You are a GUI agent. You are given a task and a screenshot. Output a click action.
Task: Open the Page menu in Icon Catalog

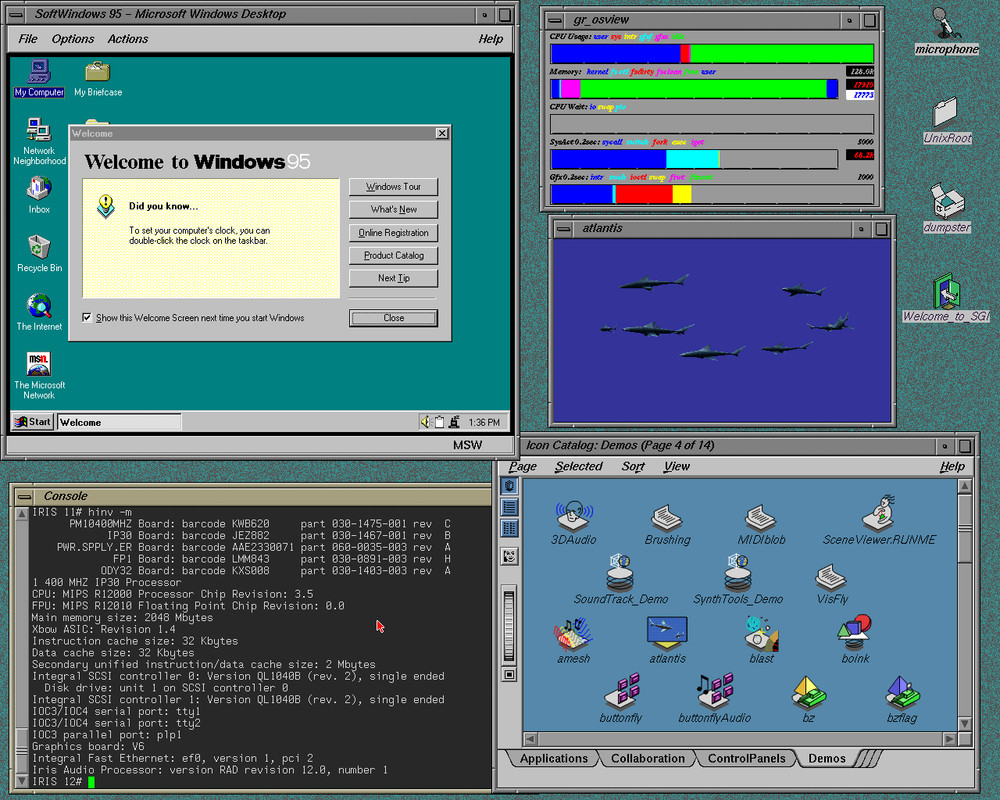(x=524, y=466)
